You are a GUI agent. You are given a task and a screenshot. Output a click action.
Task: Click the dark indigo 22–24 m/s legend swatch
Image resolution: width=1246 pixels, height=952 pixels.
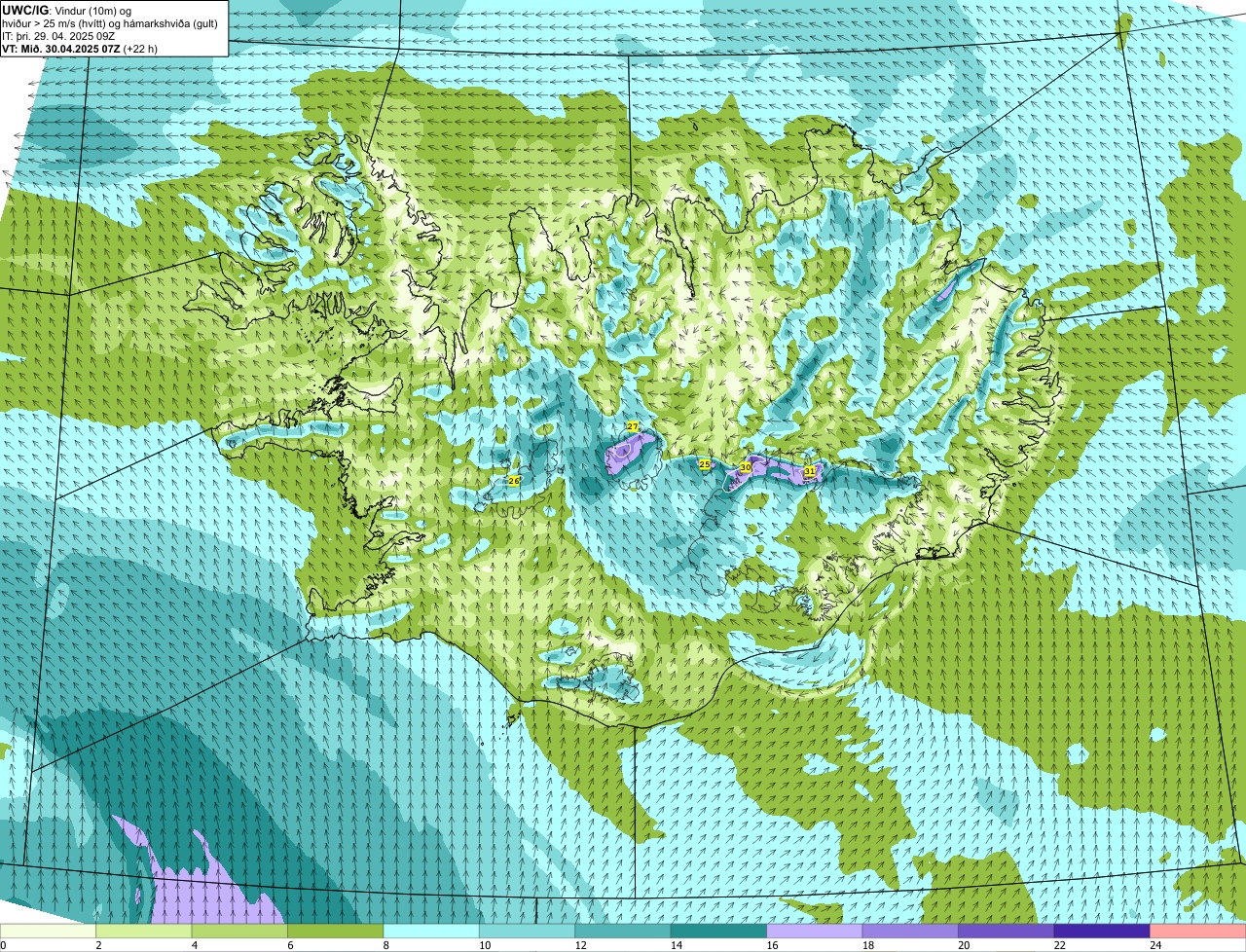pyautogui.click(x=1103, y=932)
